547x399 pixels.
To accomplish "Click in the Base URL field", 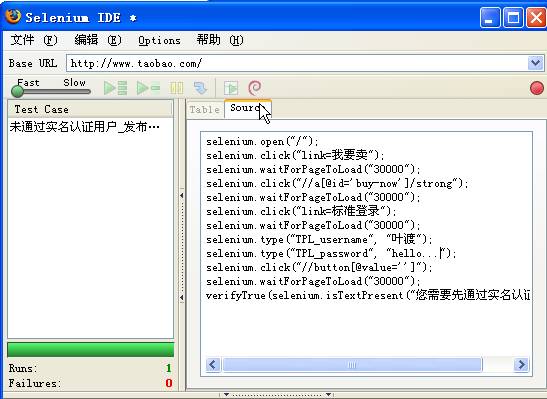I will click(297, 63).
